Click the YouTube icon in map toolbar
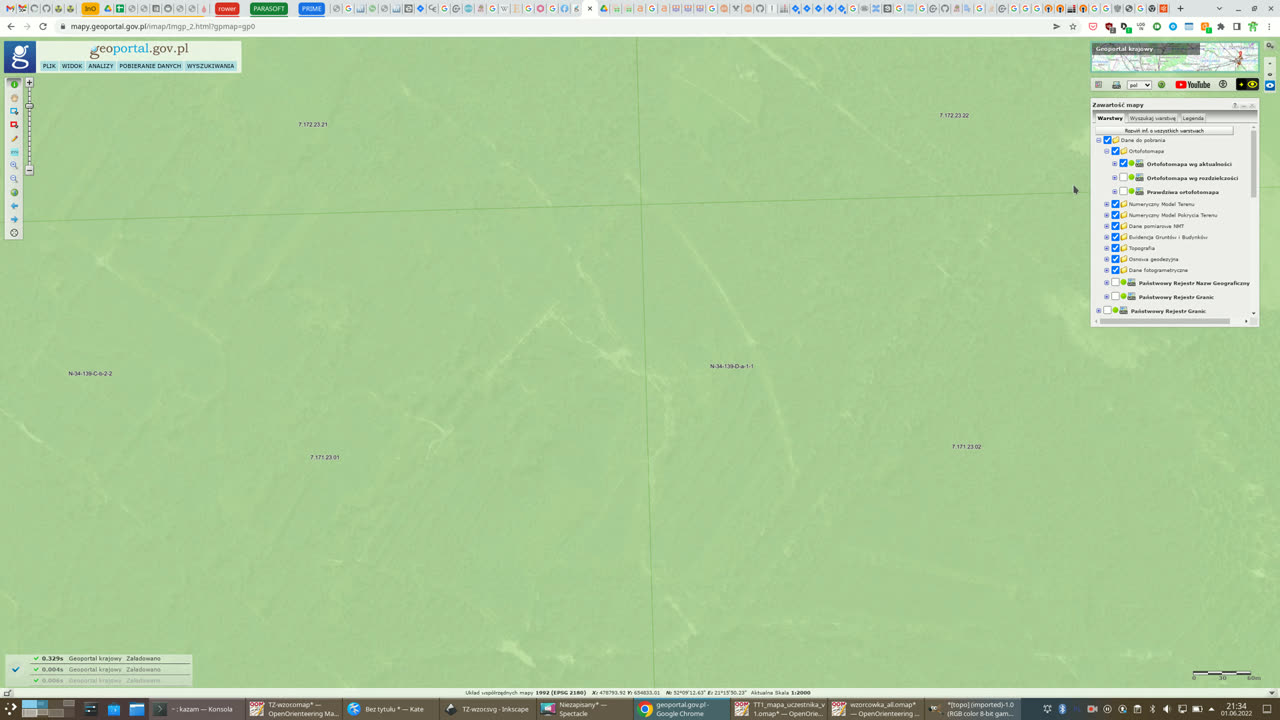 (1192, 85)
